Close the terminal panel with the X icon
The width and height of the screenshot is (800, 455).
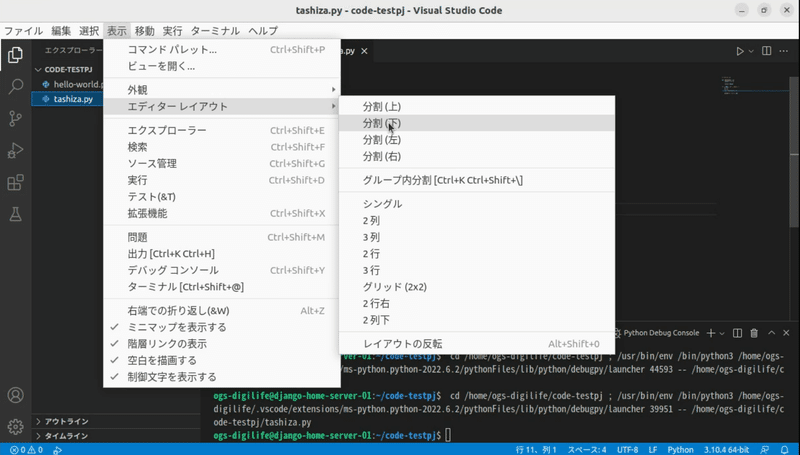pyautogui.click(x=786, y=333)
